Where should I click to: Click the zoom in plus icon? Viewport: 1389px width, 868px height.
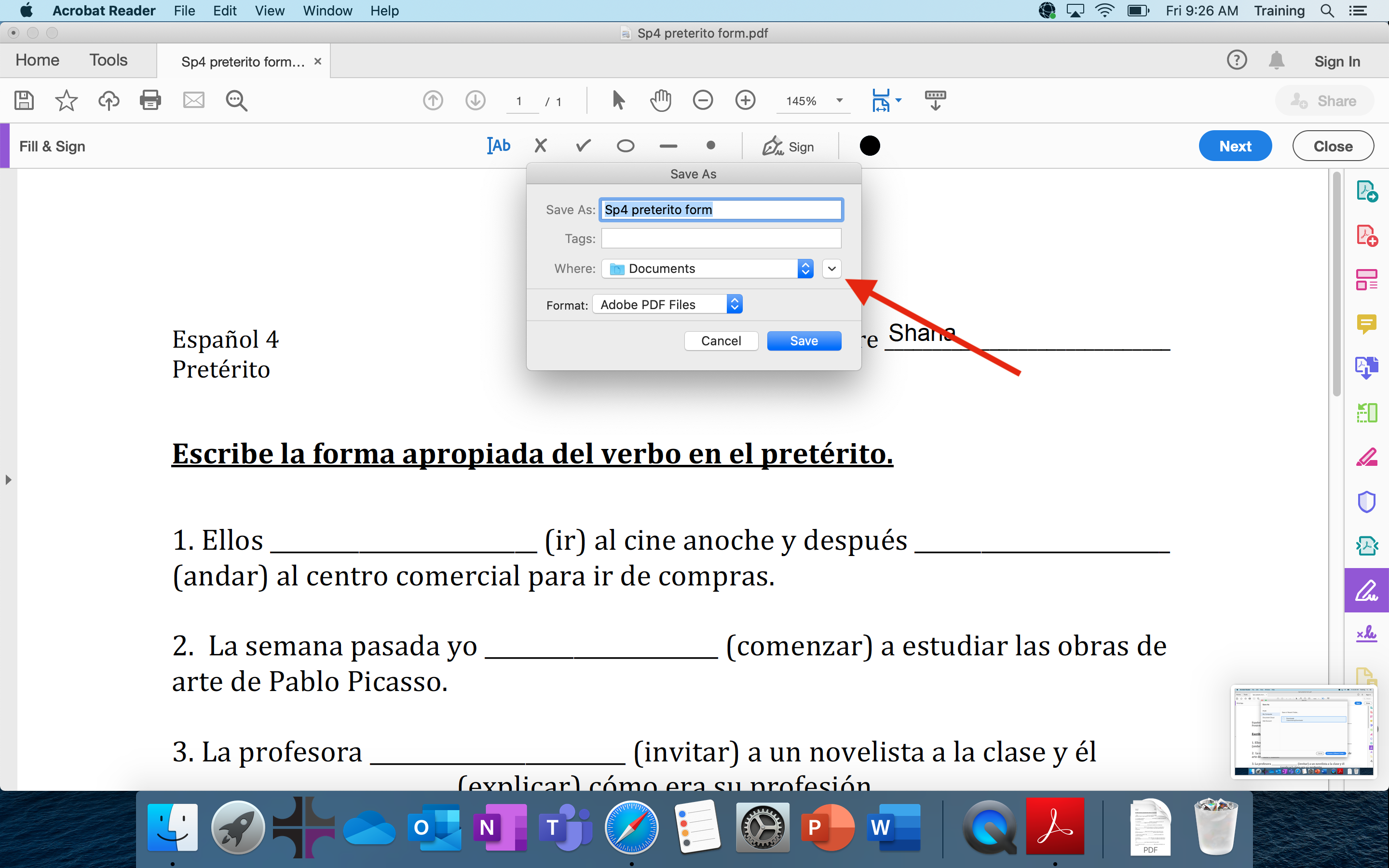tap(745, 100)
